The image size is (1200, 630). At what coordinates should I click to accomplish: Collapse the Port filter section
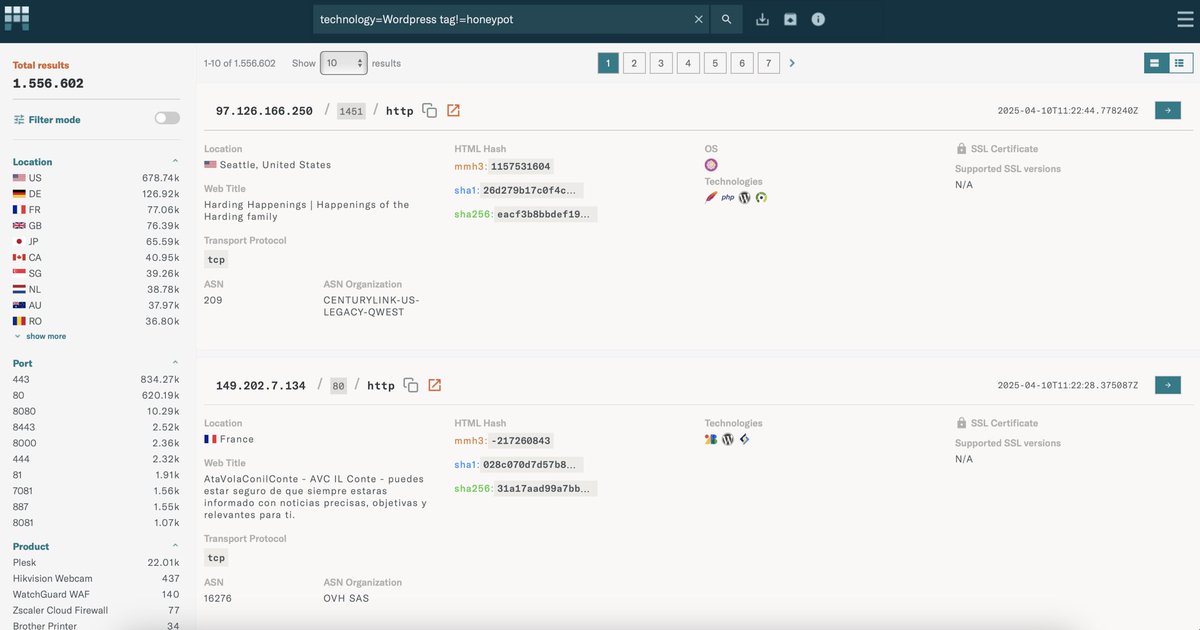pos(175,363)
